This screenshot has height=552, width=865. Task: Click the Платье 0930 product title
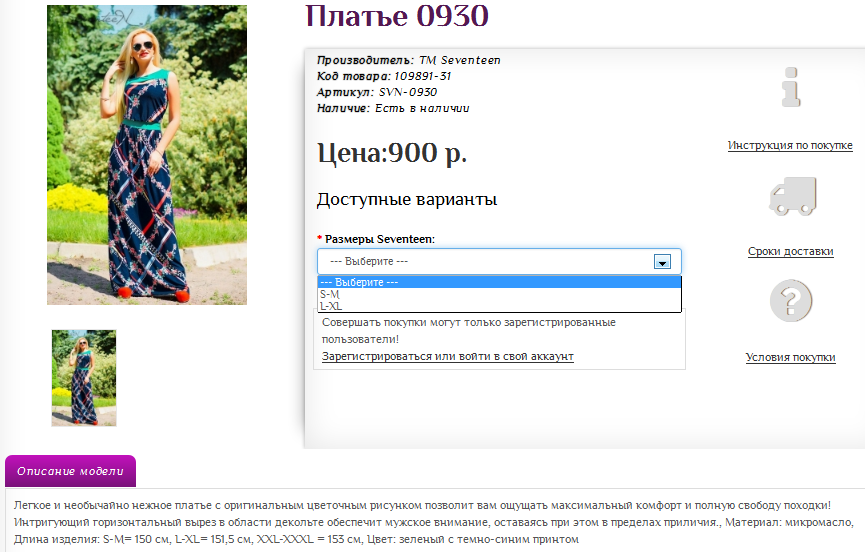click(x=397, y=16)
